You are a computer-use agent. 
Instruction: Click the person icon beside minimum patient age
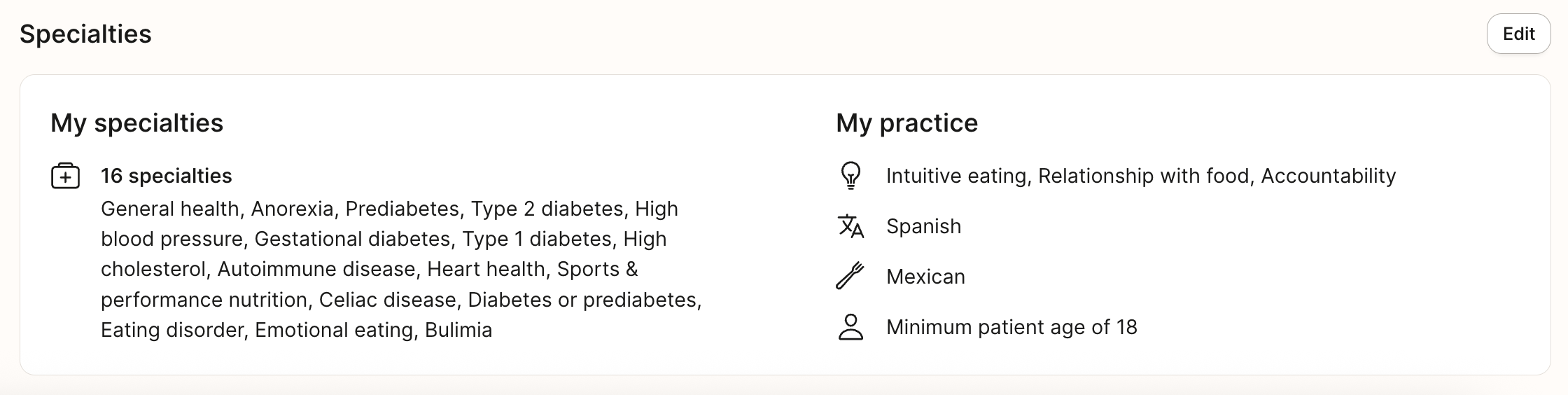850,327
